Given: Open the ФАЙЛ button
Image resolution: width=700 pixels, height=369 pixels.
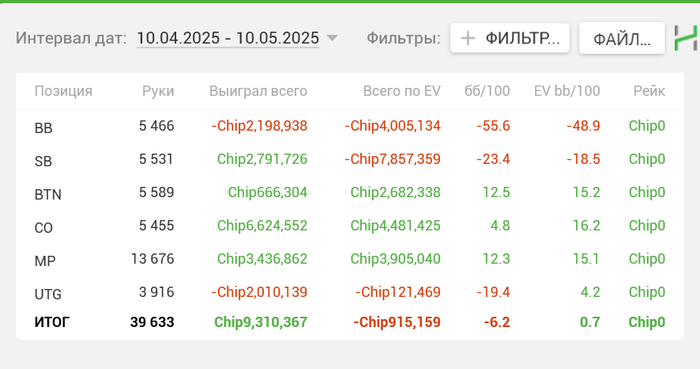Looking at the screenshot, I should (622, 38).
